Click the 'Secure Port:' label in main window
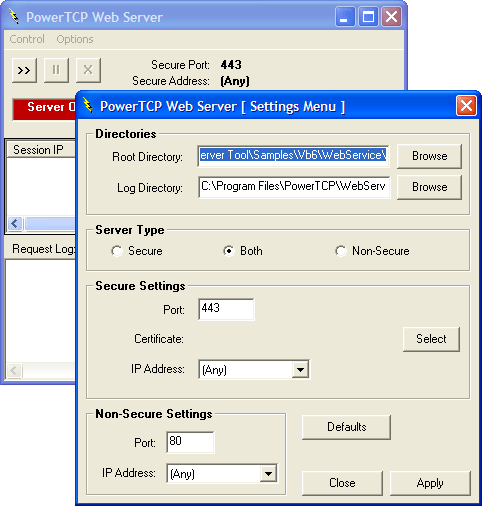This screenshot has width=482, height=506. click(180, 65)
